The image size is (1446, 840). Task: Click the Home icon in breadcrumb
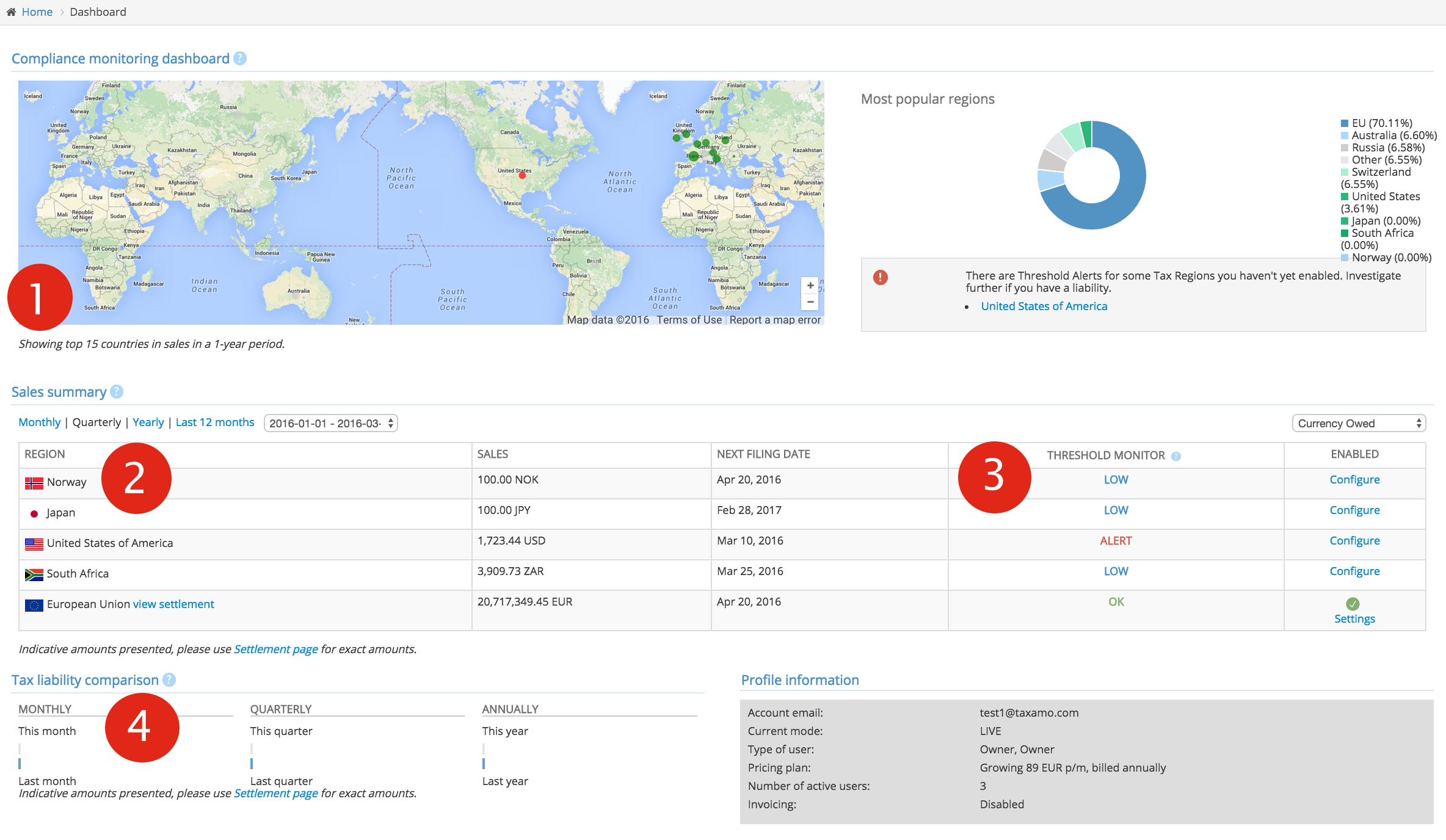pyautogui.click(x=11, y=12)
